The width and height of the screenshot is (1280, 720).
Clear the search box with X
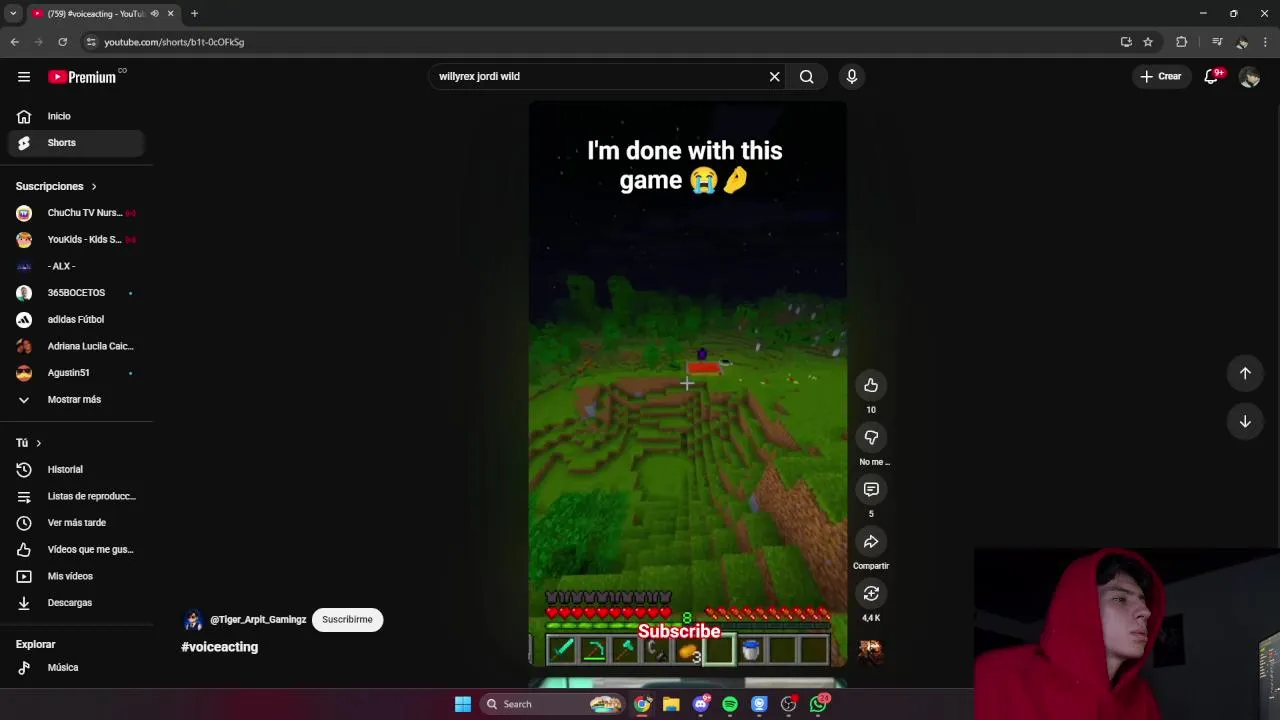click(774, 77)
